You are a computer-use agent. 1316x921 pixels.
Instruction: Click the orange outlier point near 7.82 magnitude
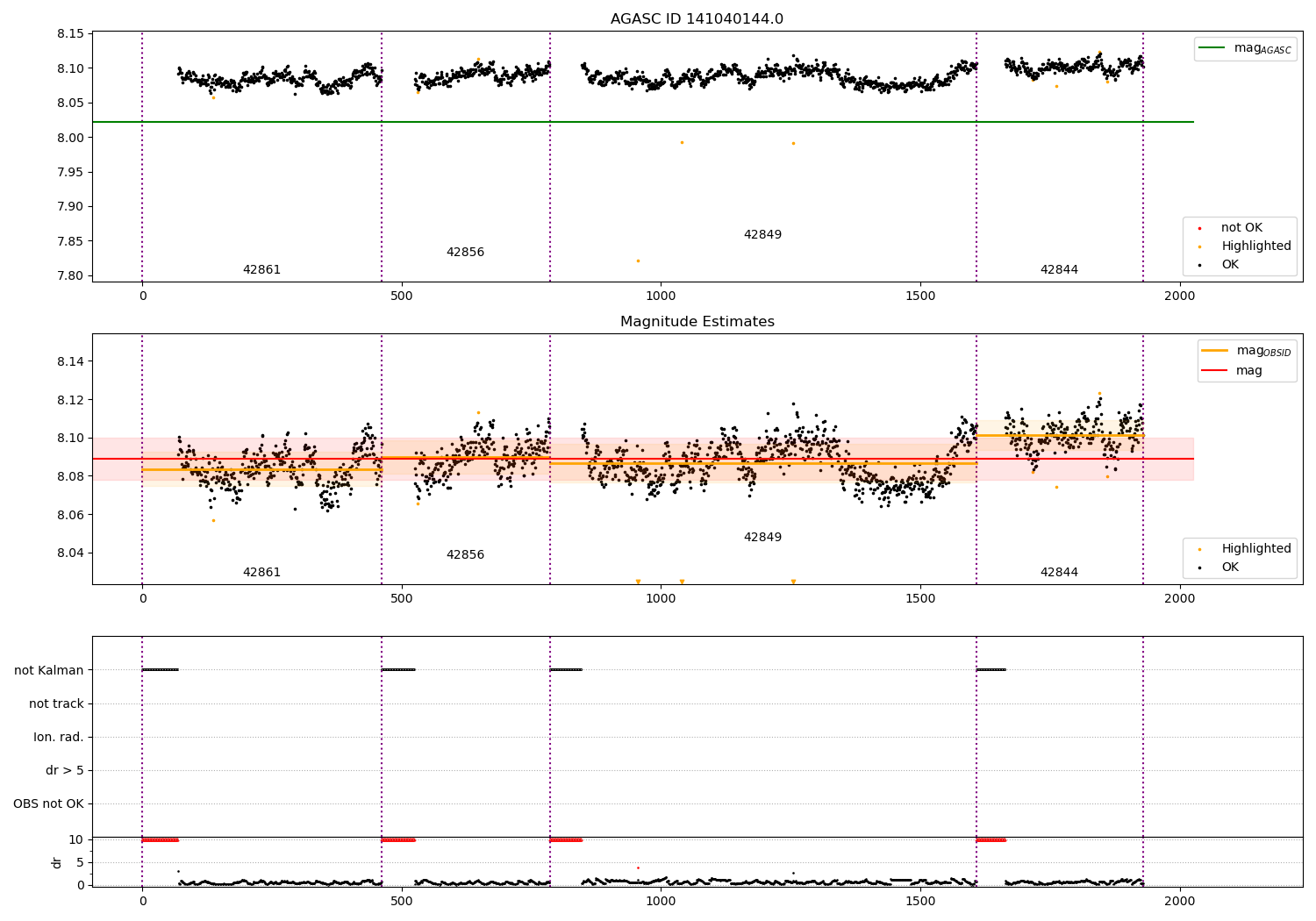coord(638,261)
